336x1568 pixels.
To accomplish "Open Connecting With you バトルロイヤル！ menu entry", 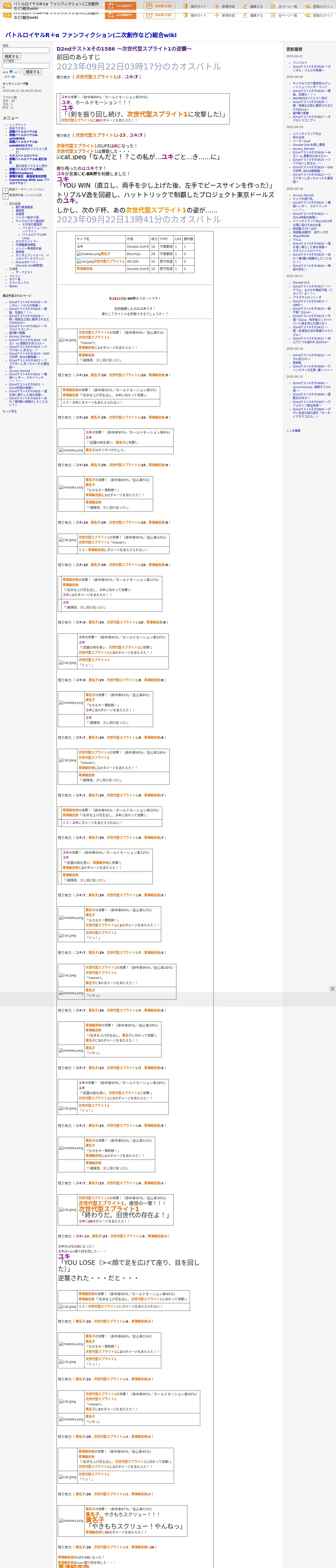I will 29,181.
